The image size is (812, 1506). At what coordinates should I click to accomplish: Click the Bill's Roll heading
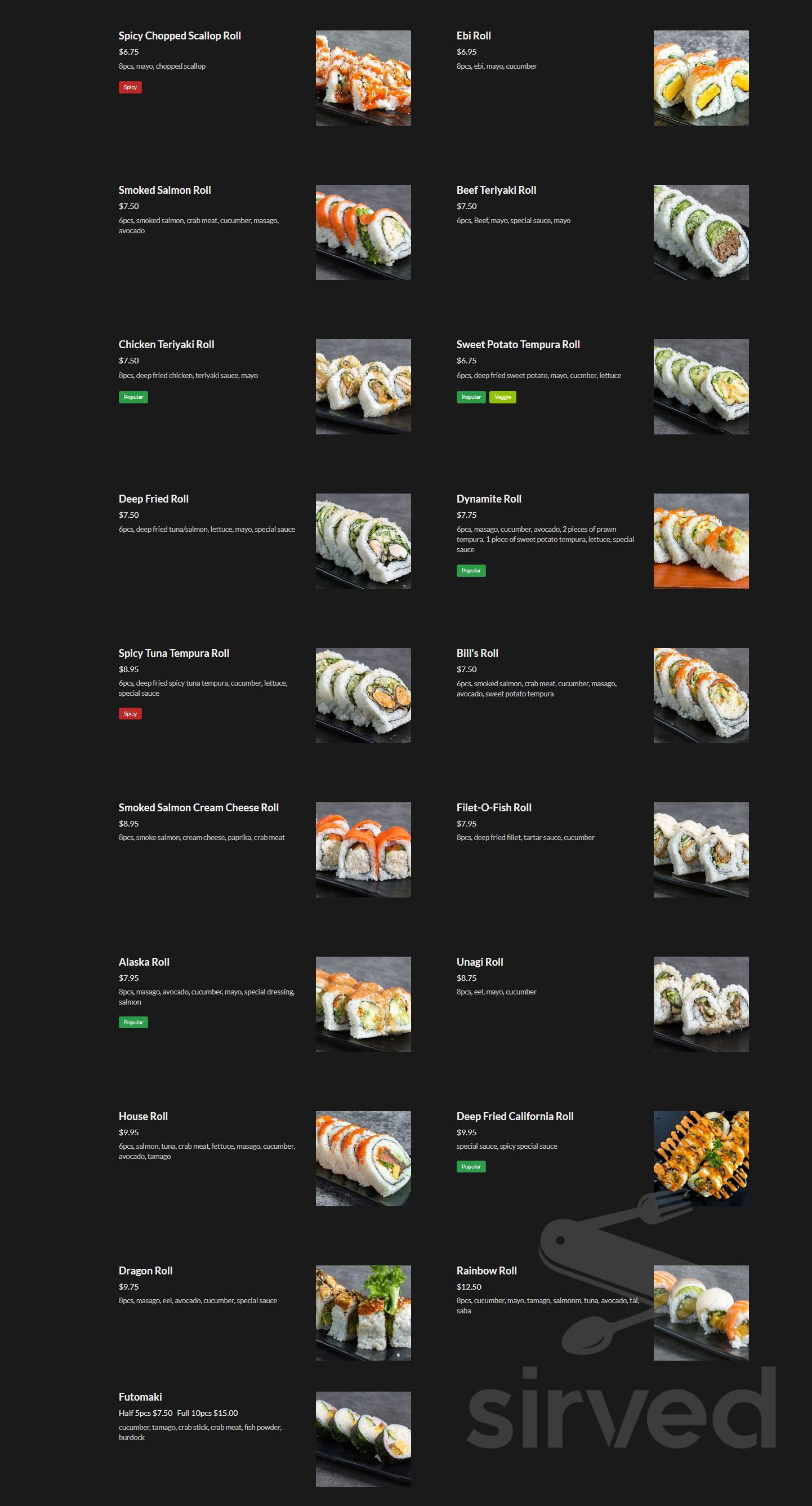[x=477, y=653]
